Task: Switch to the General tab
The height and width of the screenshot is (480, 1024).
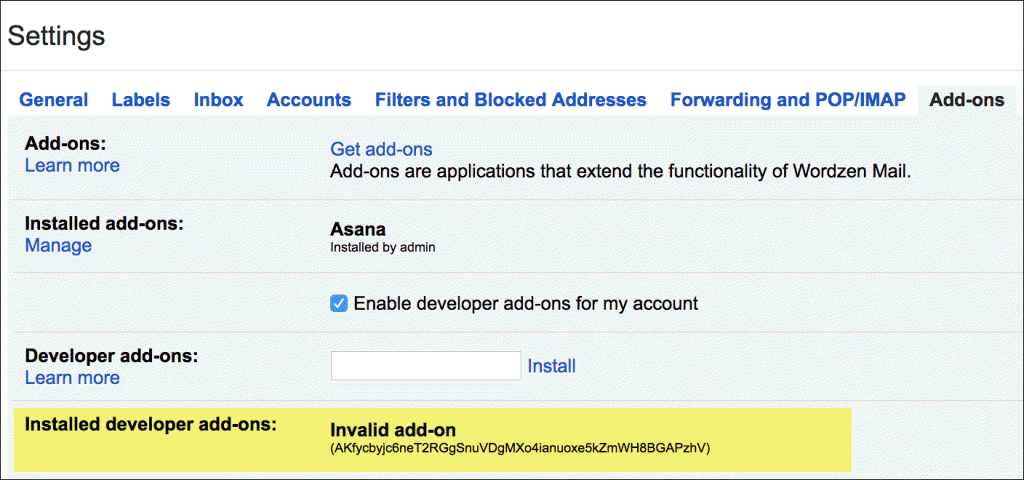Action: 54,100
